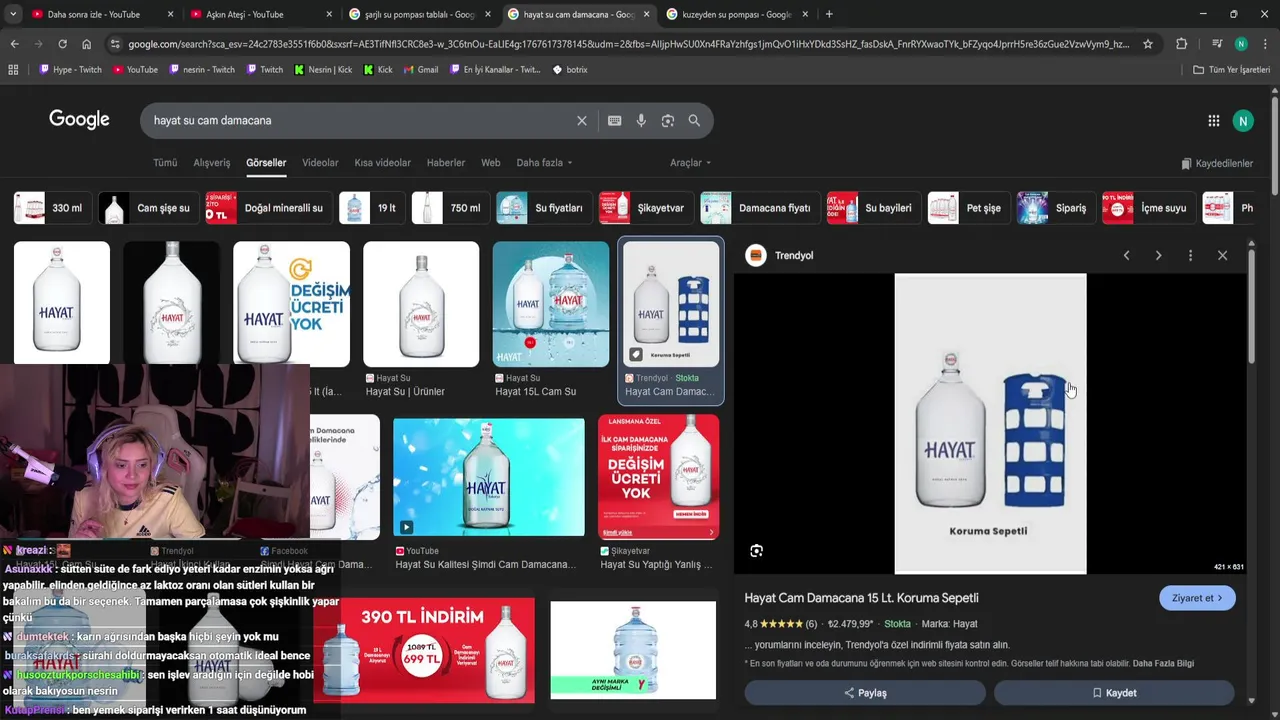The height and width of the screenshot is (720, 1280).
Task: Expand the Daha fazla filter menu
Action: [x=544, y=163]
